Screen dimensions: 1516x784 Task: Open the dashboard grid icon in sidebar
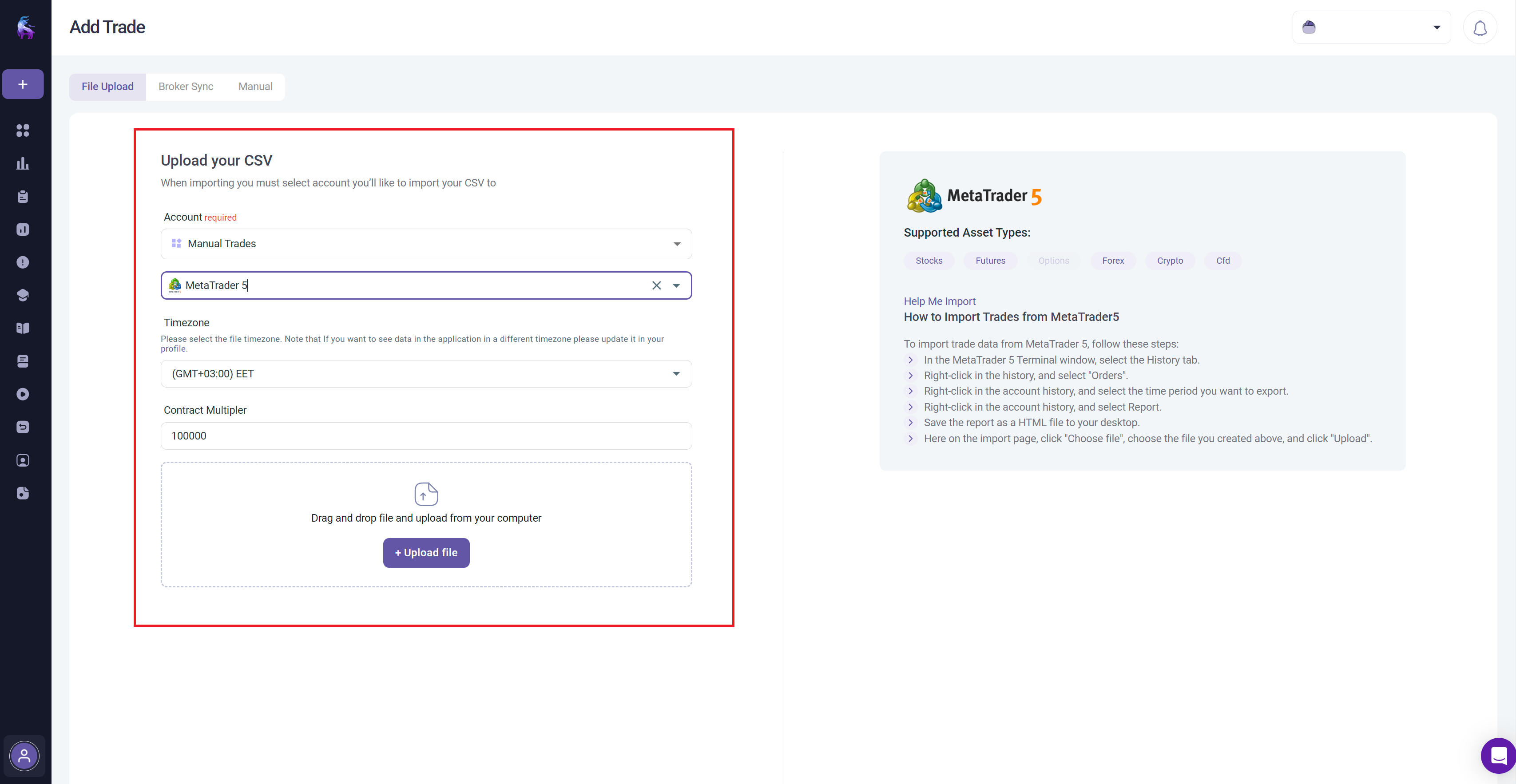[22, 130]
